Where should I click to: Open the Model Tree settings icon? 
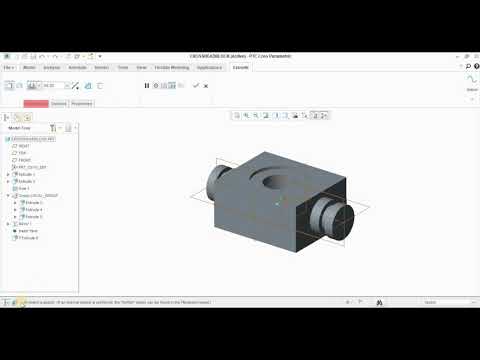pyautogui.click(x=53, y=128)
